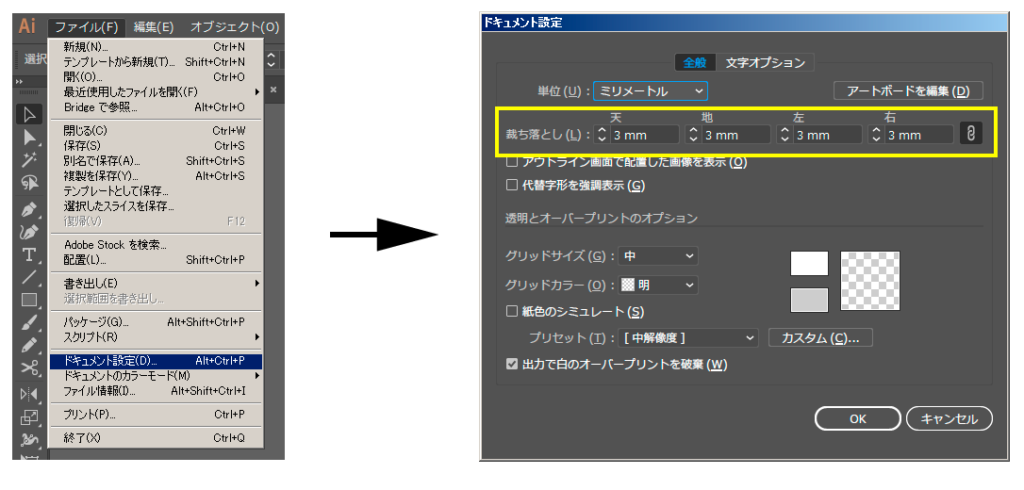Click the transparency grid preview

click(x=870, y=281)
